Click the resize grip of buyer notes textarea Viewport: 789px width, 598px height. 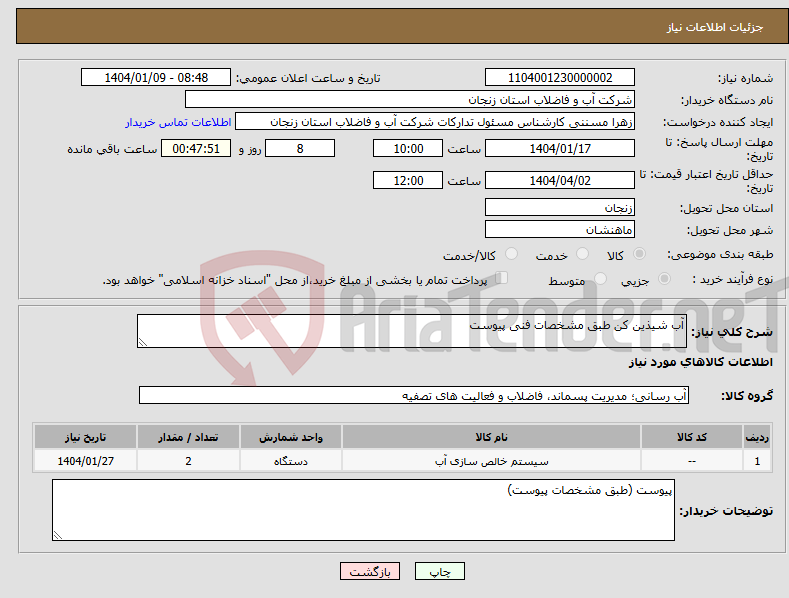pos(58,535)
